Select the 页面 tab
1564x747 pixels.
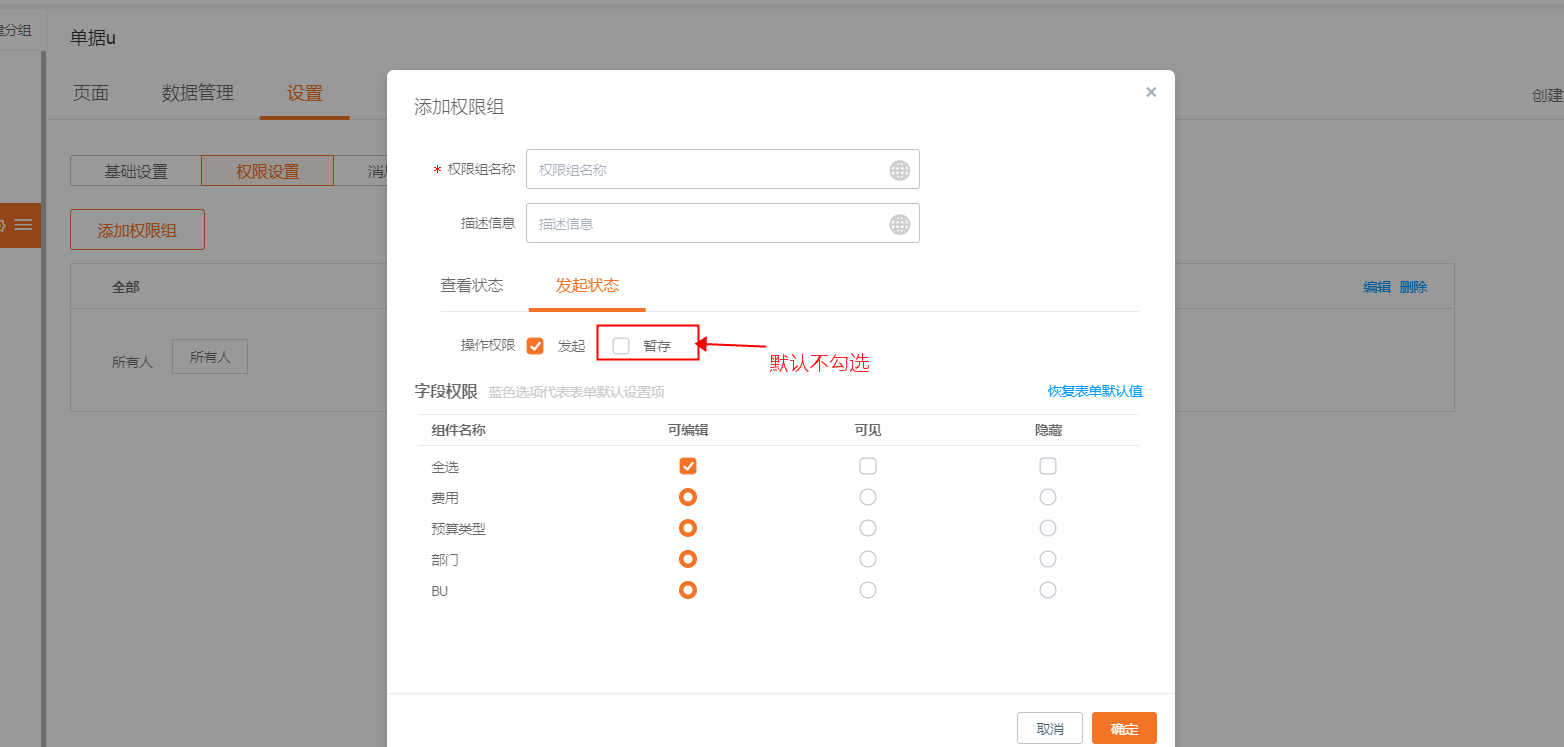click(x=90, y=92)
